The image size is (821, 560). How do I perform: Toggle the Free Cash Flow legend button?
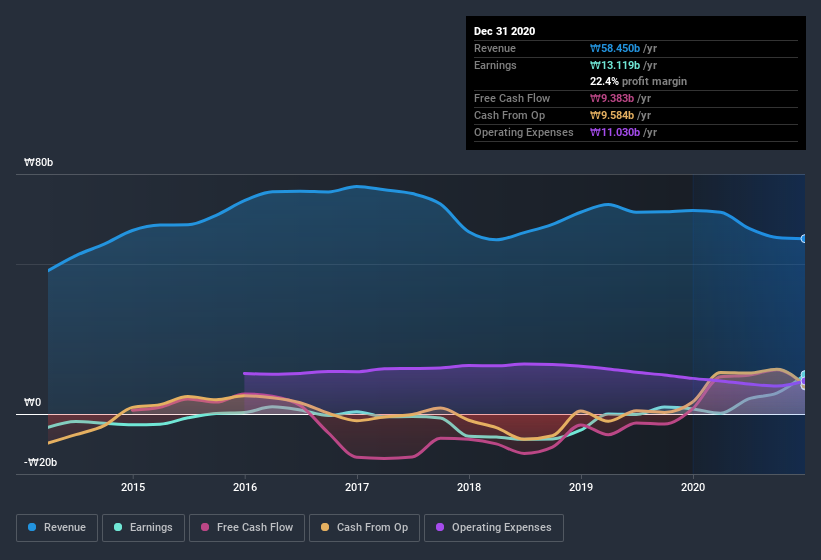coord(247,528)
